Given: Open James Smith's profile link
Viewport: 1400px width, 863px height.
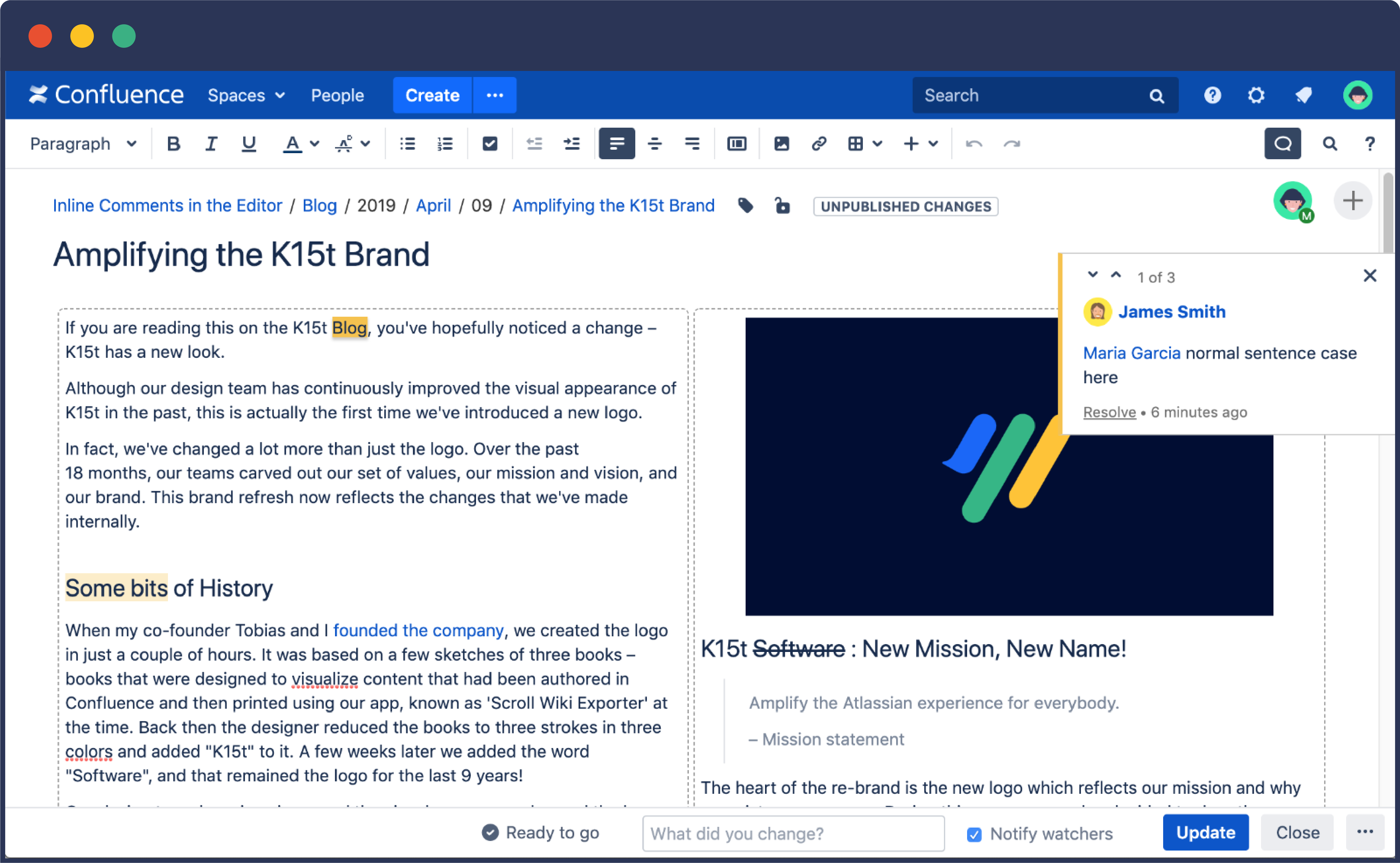Looking at the screenshot, I should pyautogui.click(x=1172, y=312).
